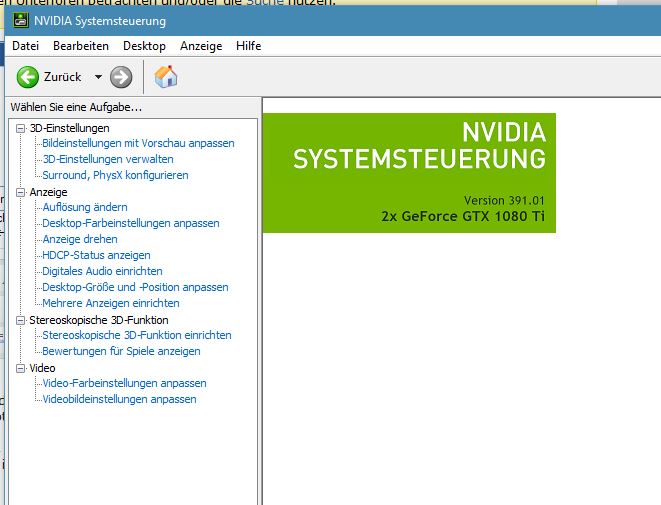Open the Anzeige menu in menu bar
The height and width of the screenshot is (505, 661).
pos(201,46)
